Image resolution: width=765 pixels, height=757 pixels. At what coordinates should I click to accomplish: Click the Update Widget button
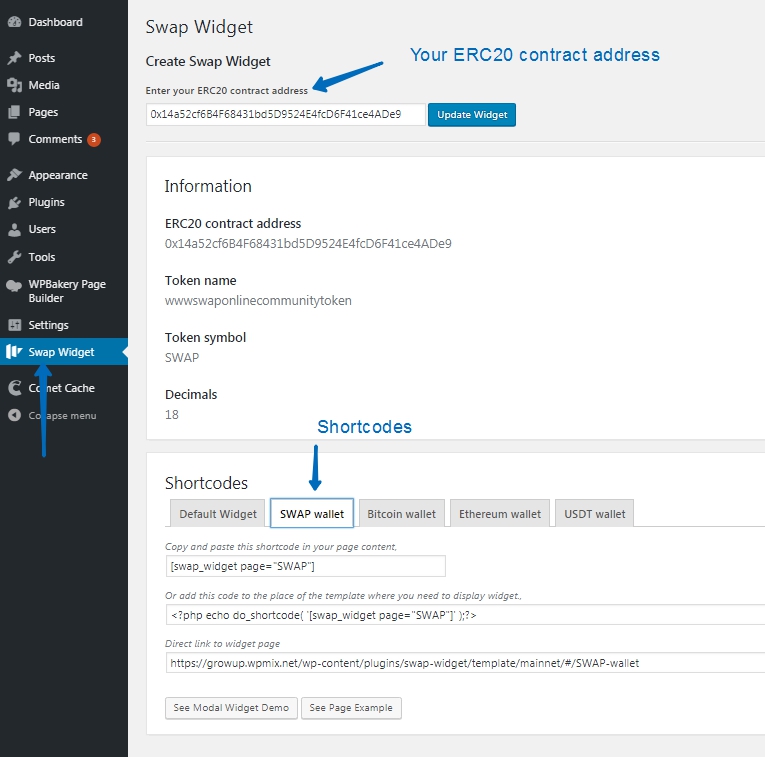pos(472,115)
